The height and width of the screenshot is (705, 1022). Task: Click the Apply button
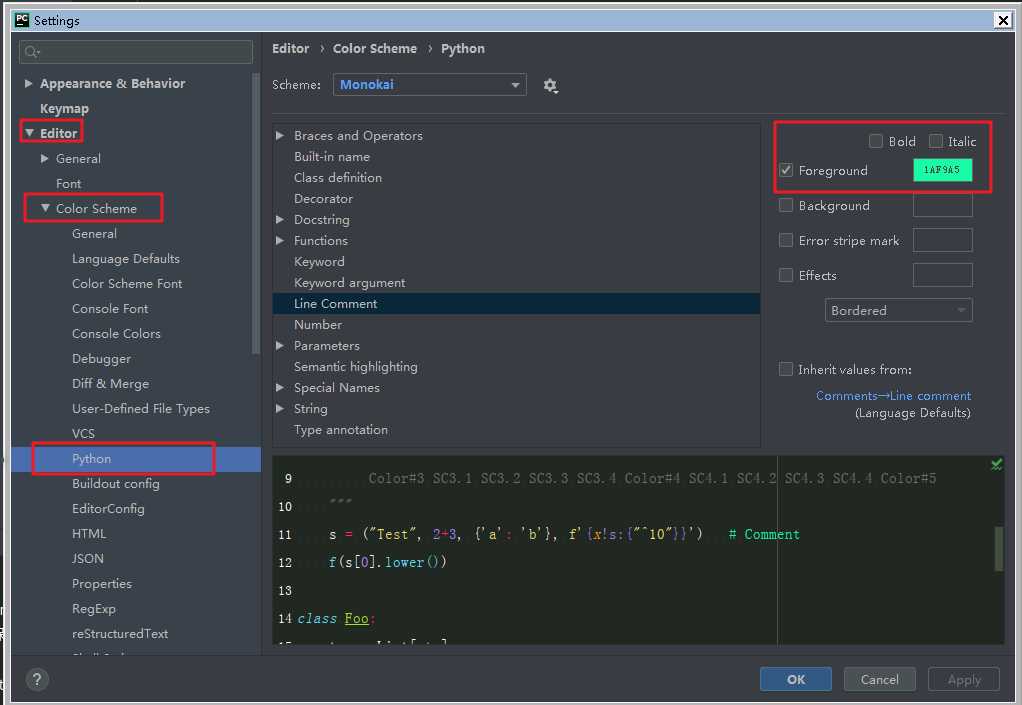964,679
